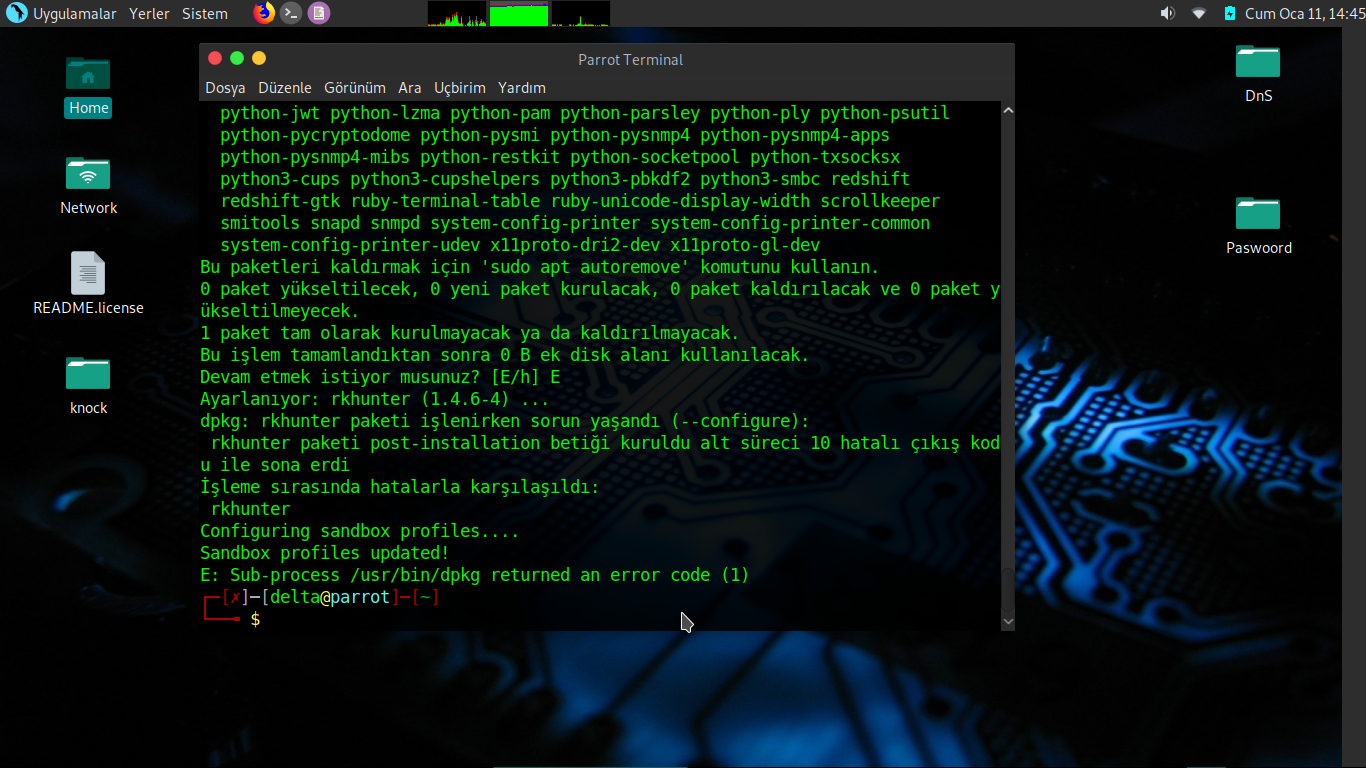Open the Yardım menu in terminal
The height and width of the screenshot is (768, 1366).
522,88
